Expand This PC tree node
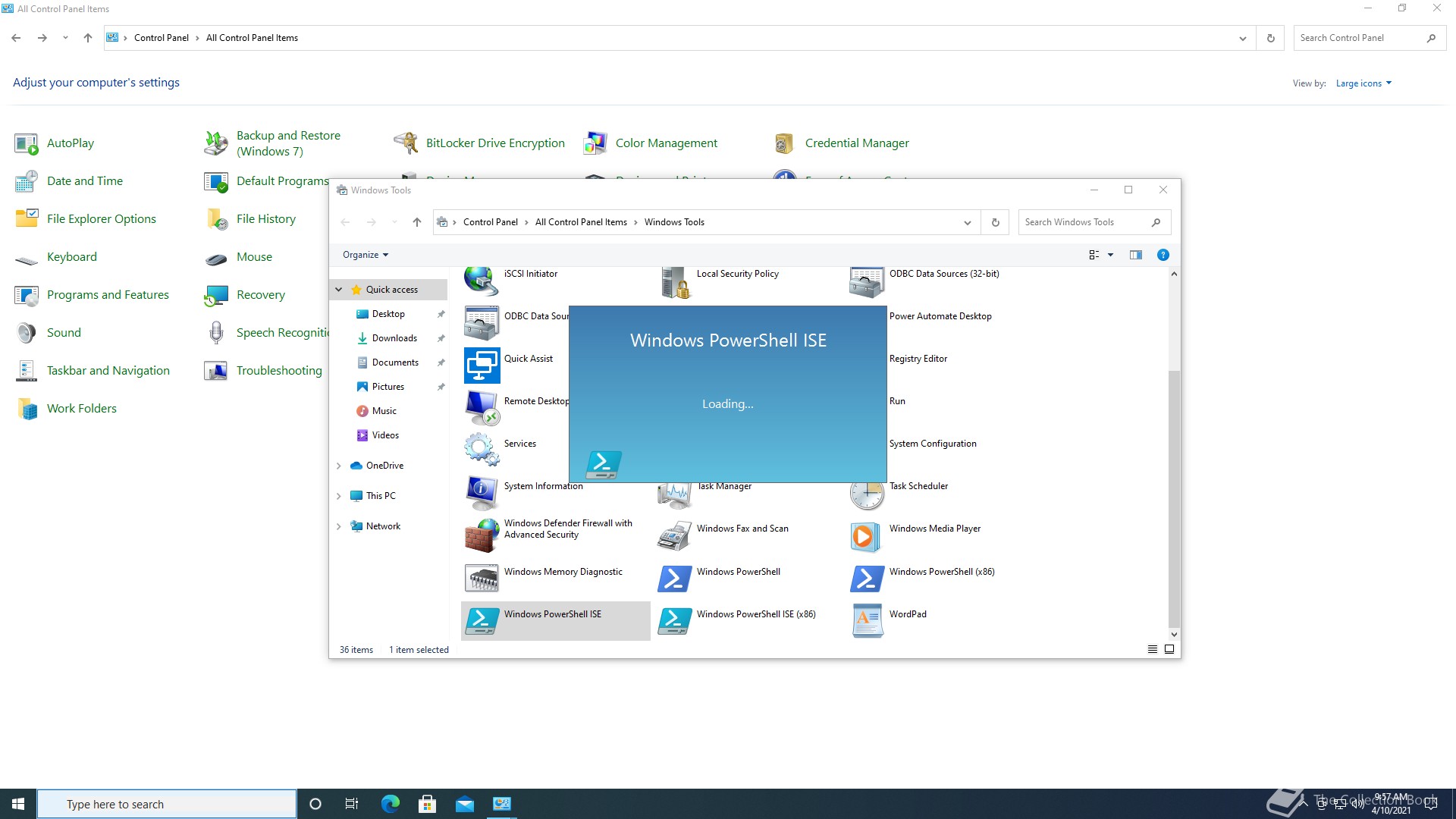Viewport: 1456px width, 819px height. coord(339,496)
